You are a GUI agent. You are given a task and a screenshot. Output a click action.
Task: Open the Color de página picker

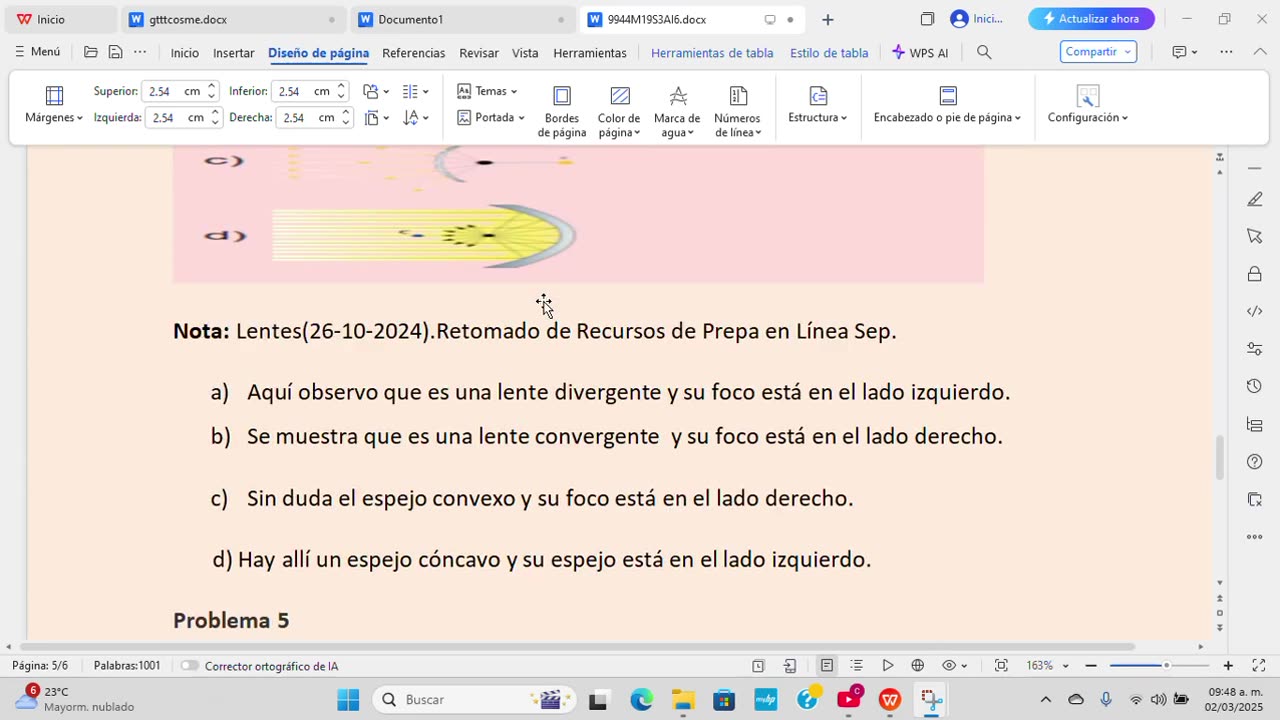click(619, 111)
